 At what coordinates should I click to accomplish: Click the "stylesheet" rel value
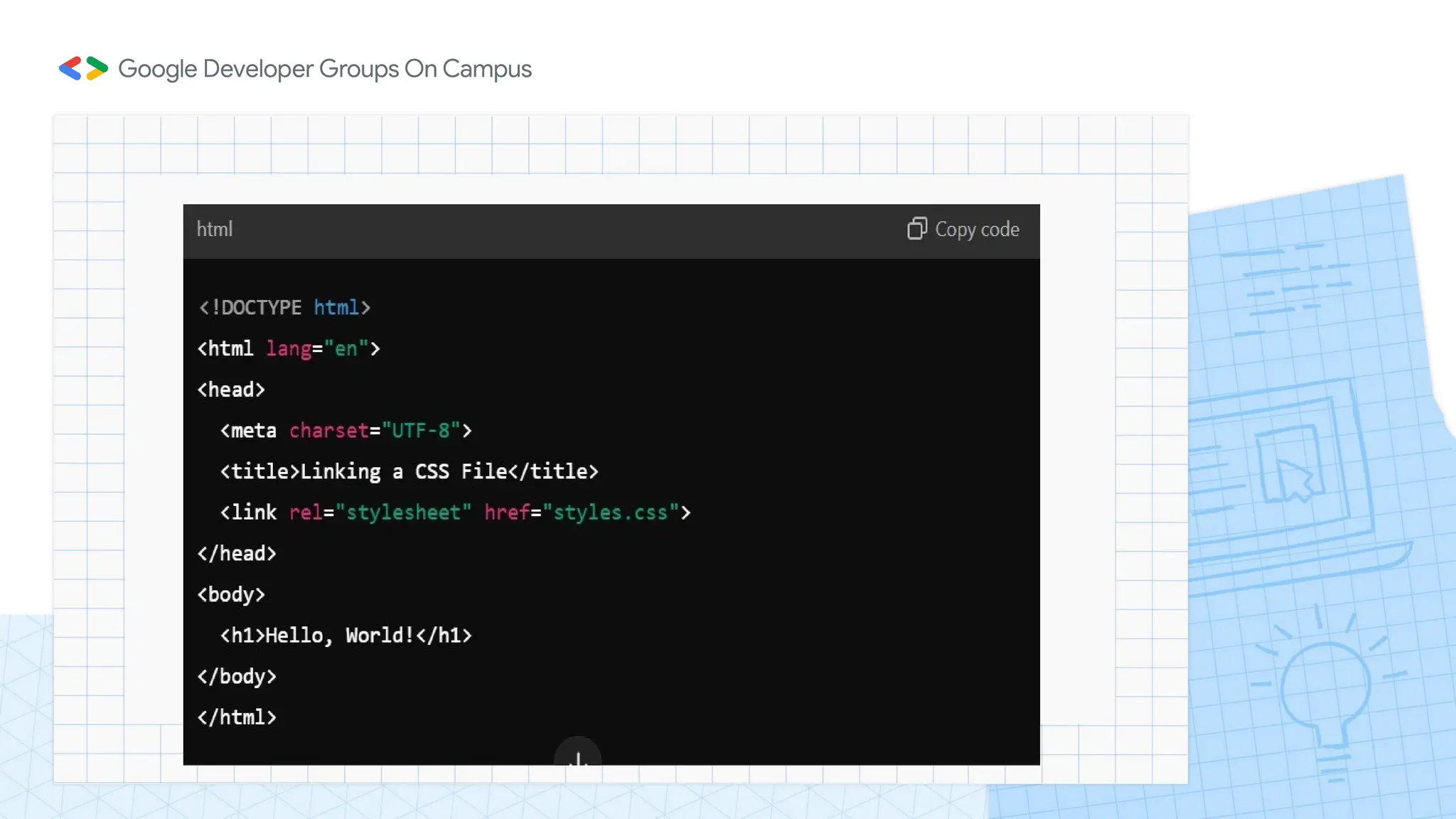403,513
